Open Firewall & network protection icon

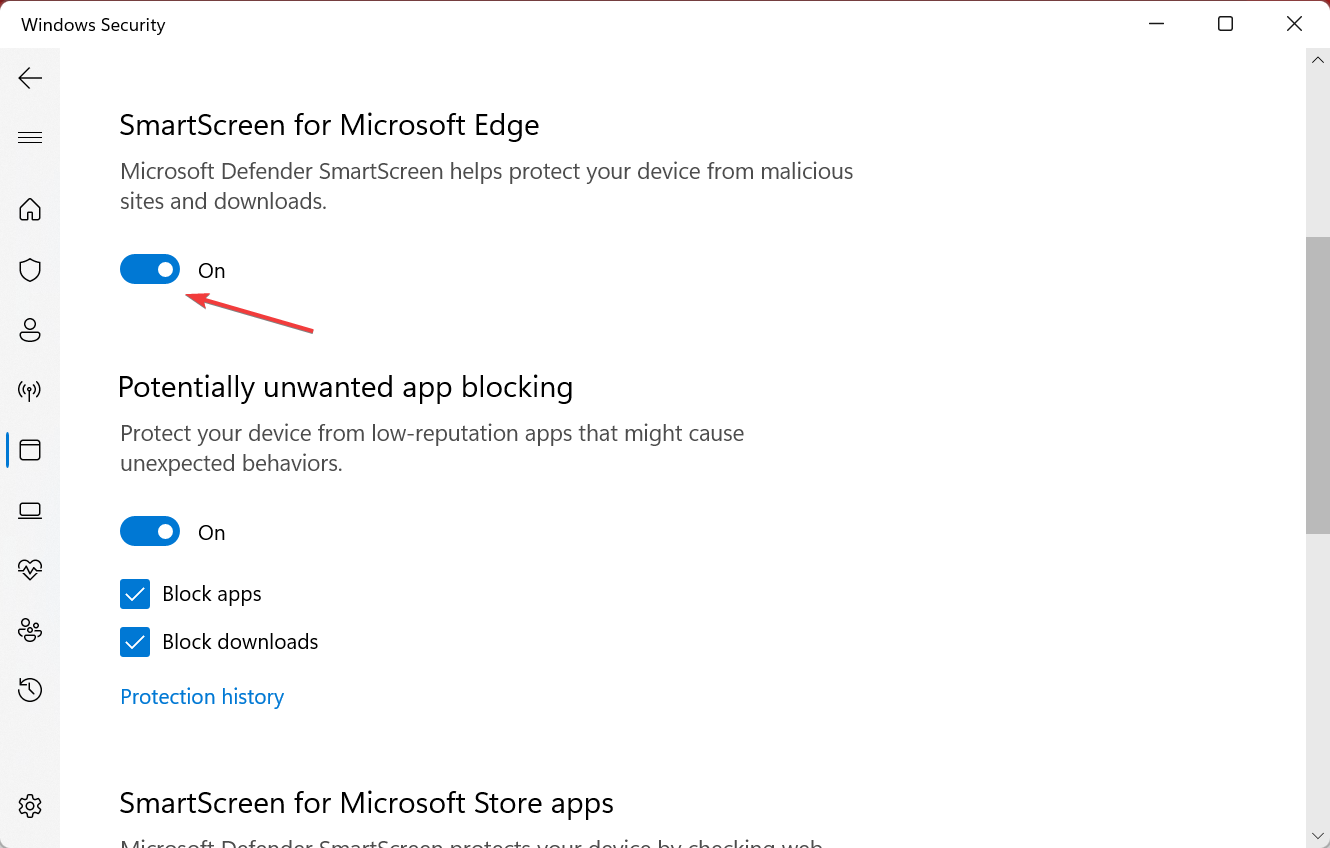(30, 390)
